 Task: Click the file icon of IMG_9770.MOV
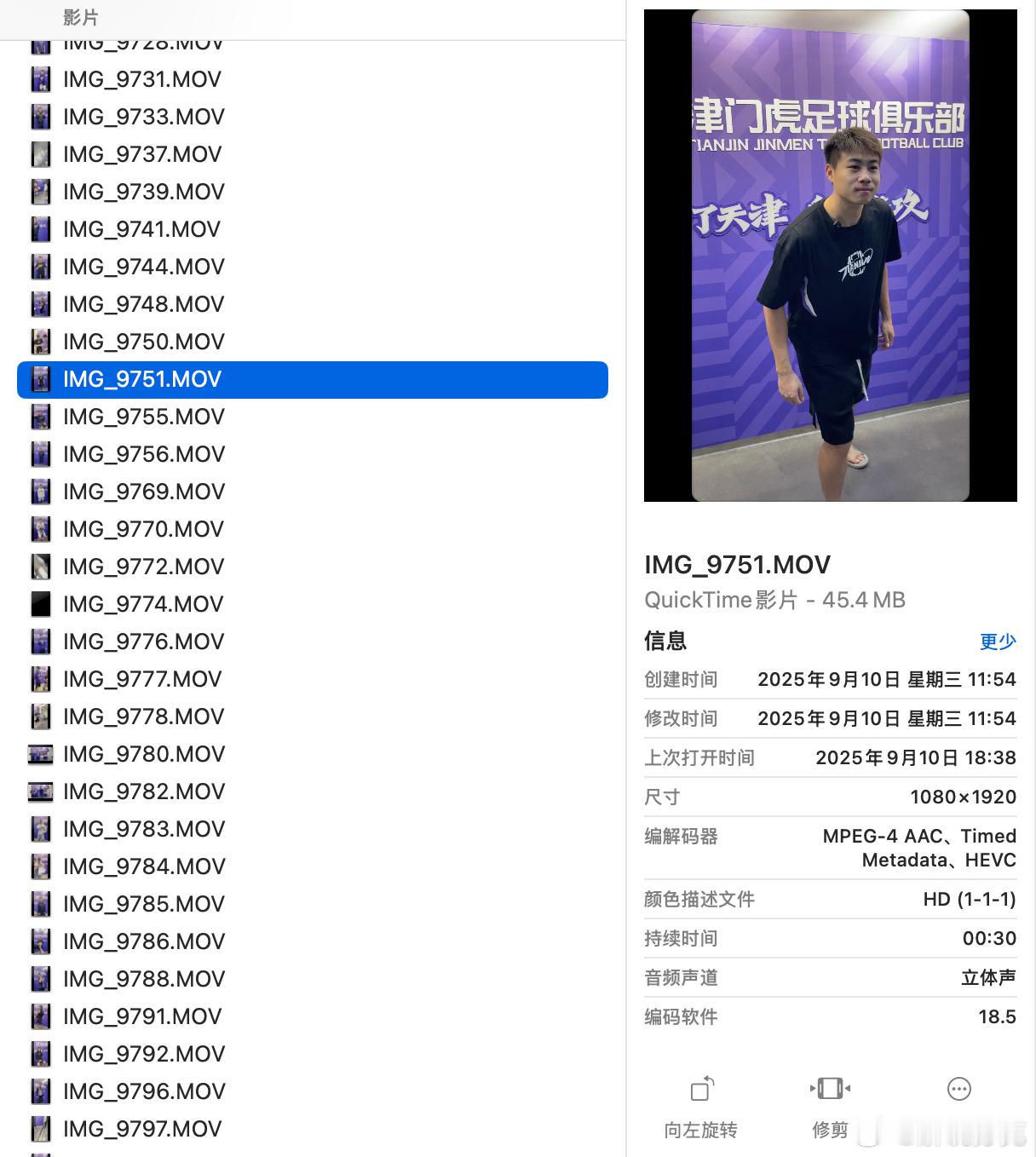[x=41, y=529]
